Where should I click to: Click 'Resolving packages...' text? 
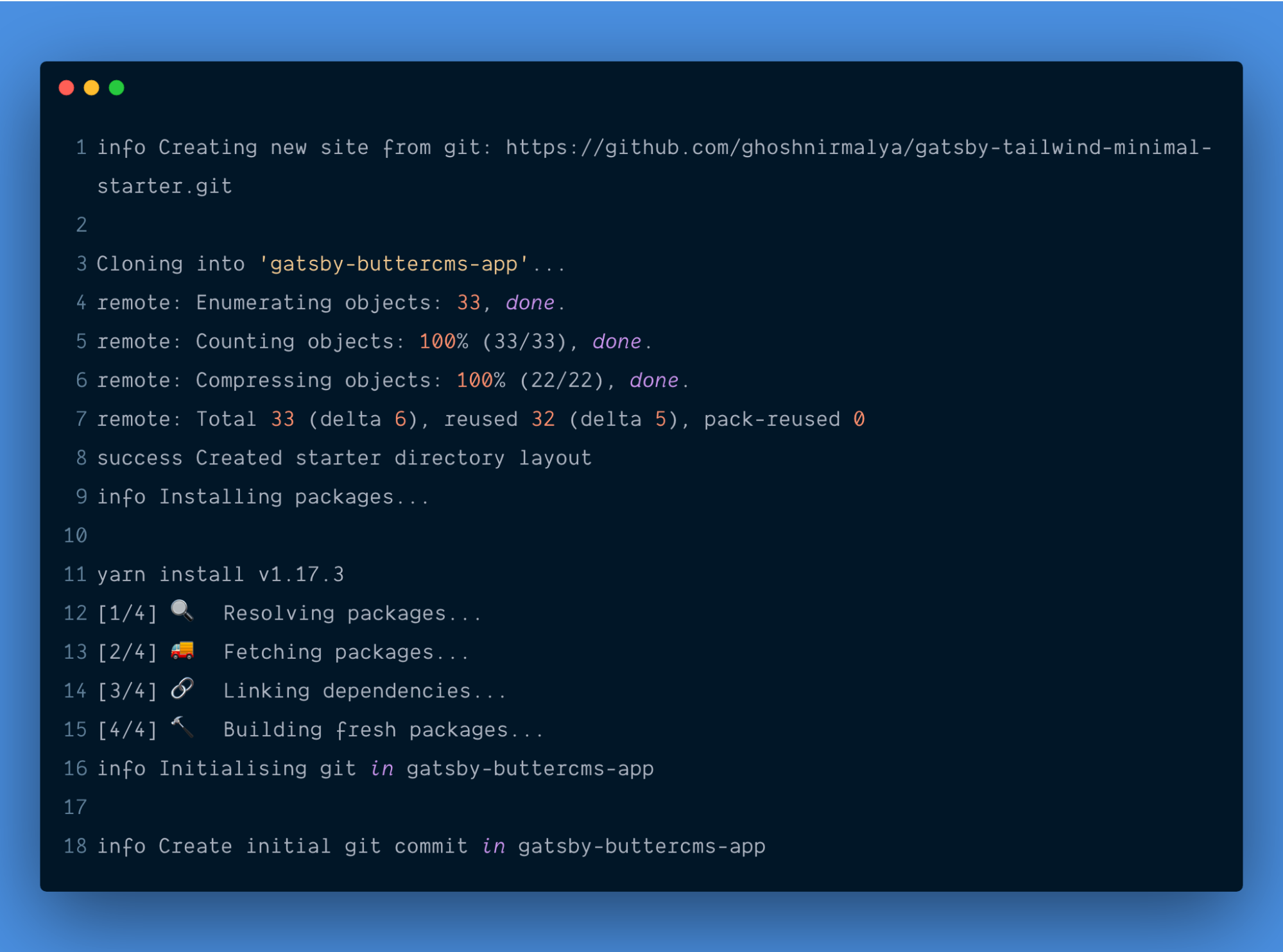(352, 613)
